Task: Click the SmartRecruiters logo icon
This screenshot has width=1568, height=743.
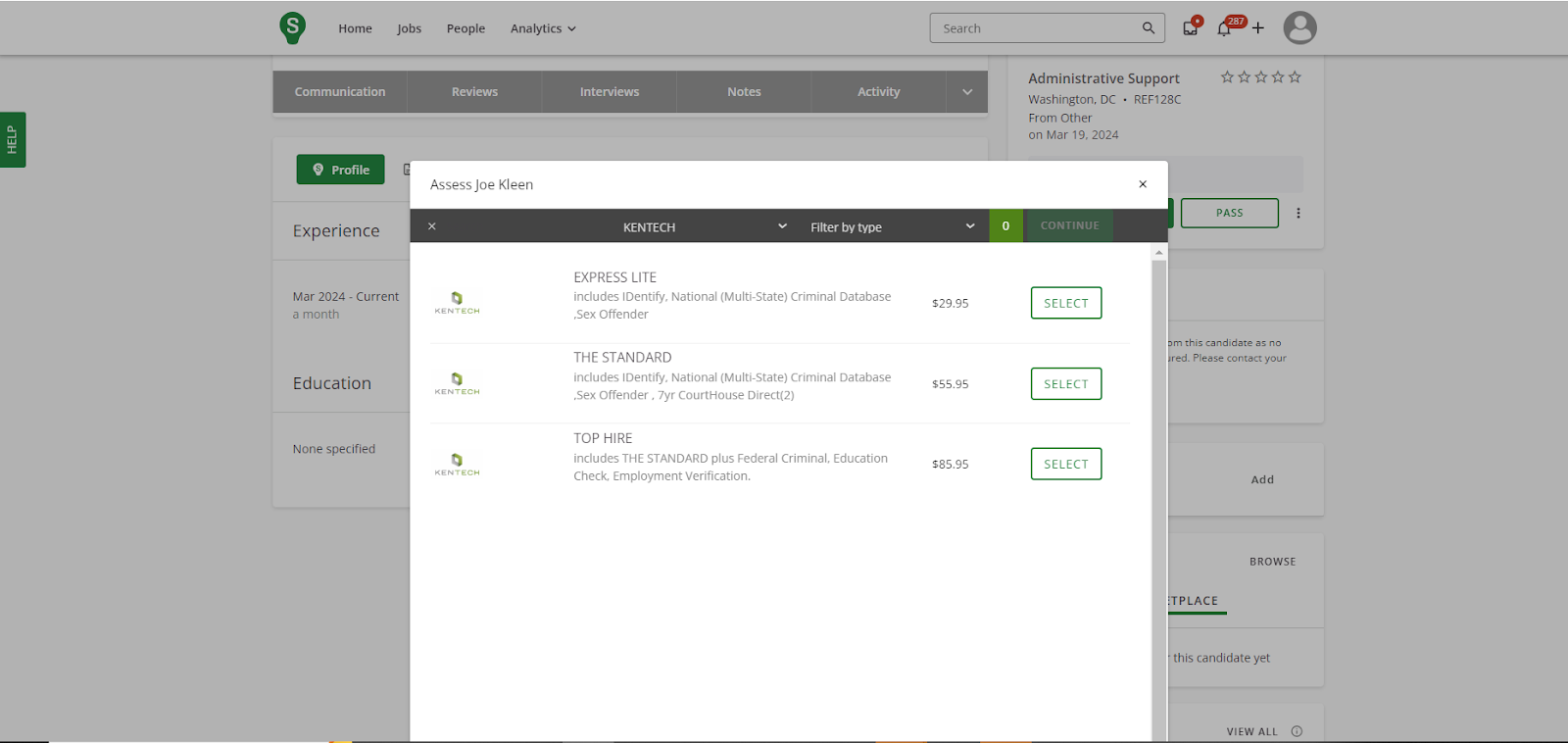Action: coord(292,27)
